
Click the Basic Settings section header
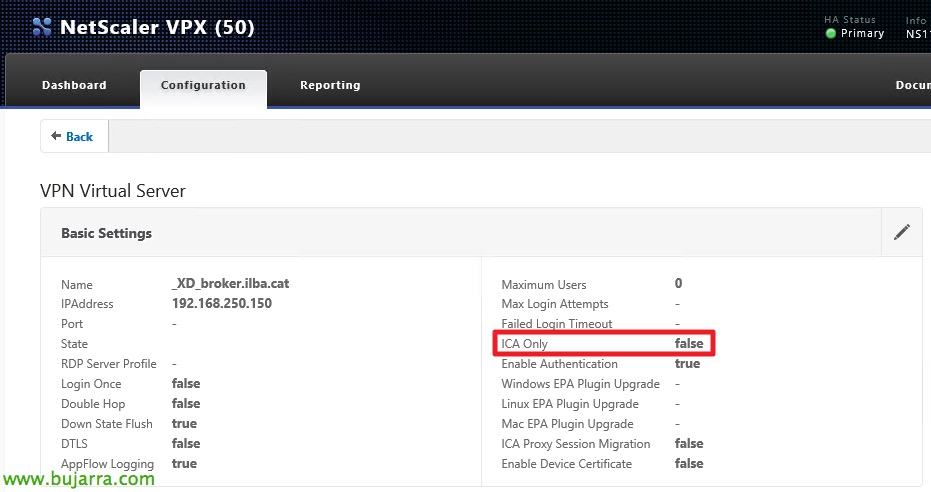click(x=106, y=233)
